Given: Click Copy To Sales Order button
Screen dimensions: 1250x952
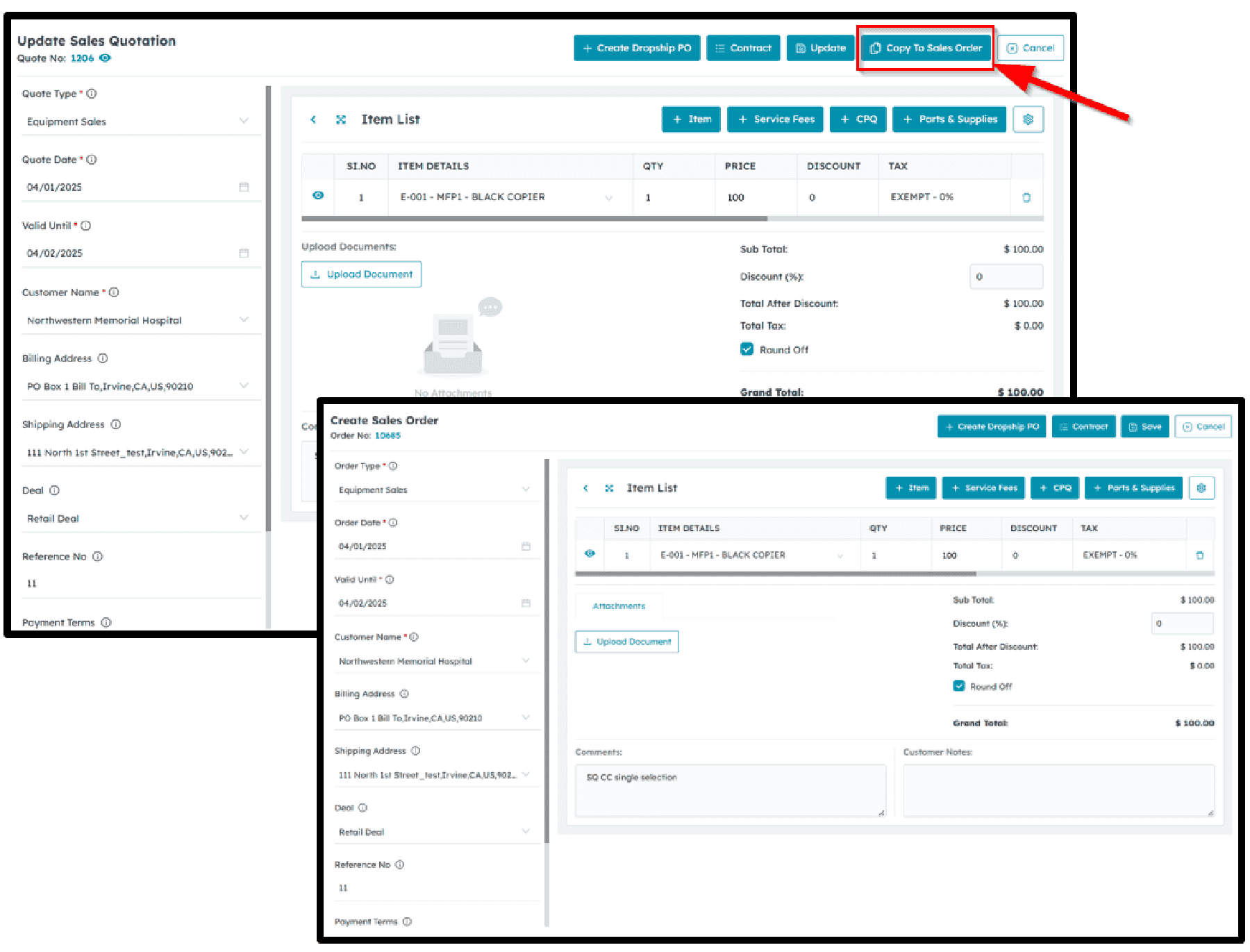Looking at the screenshot, I should coord(926,48).
